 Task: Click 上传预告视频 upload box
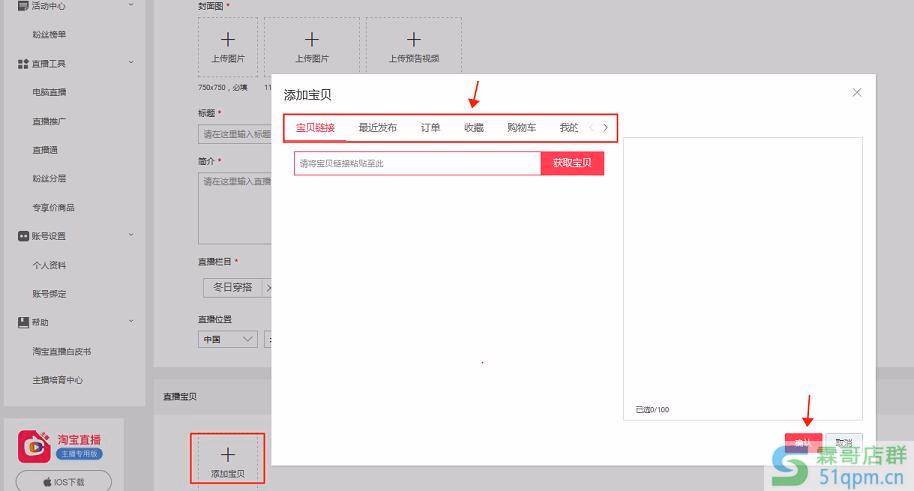[414, 47]
